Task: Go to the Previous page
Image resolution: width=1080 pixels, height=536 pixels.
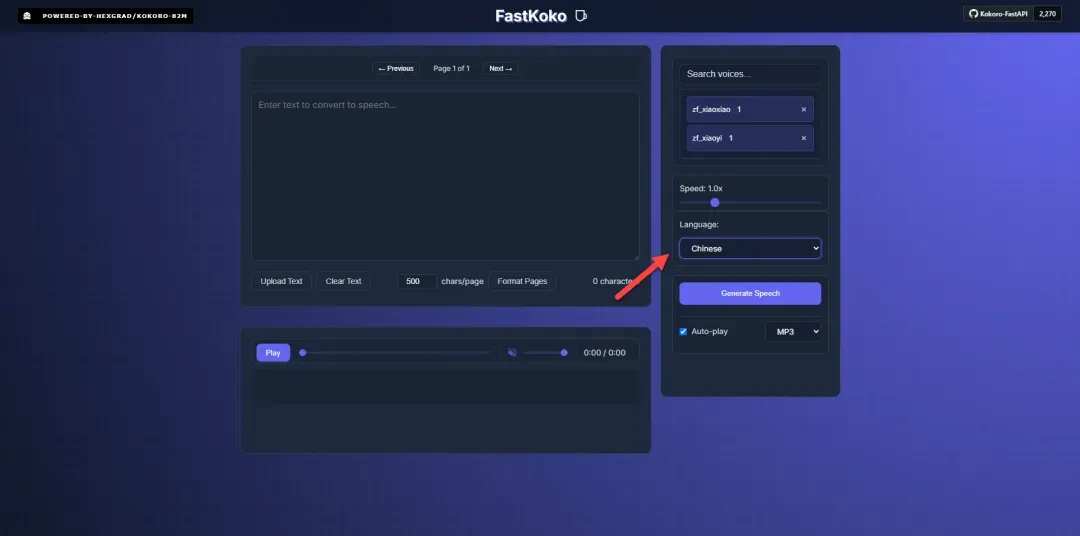Action: pos(396,68)
